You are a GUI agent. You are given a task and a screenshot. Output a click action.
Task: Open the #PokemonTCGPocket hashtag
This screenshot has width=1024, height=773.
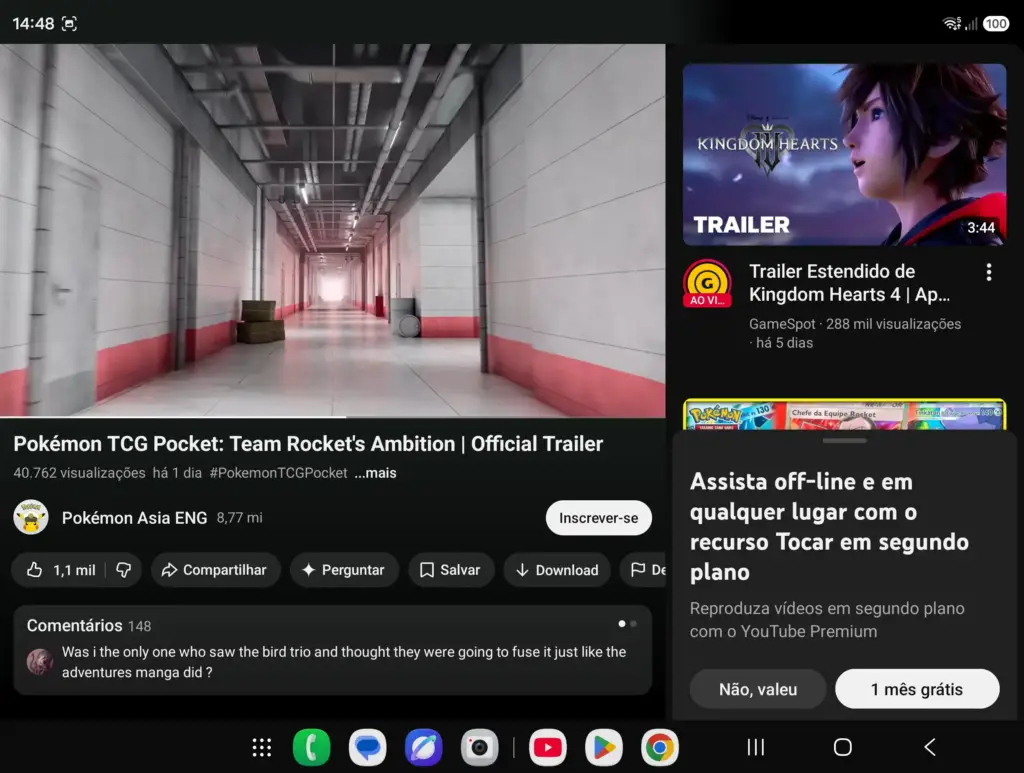(278, 473)
